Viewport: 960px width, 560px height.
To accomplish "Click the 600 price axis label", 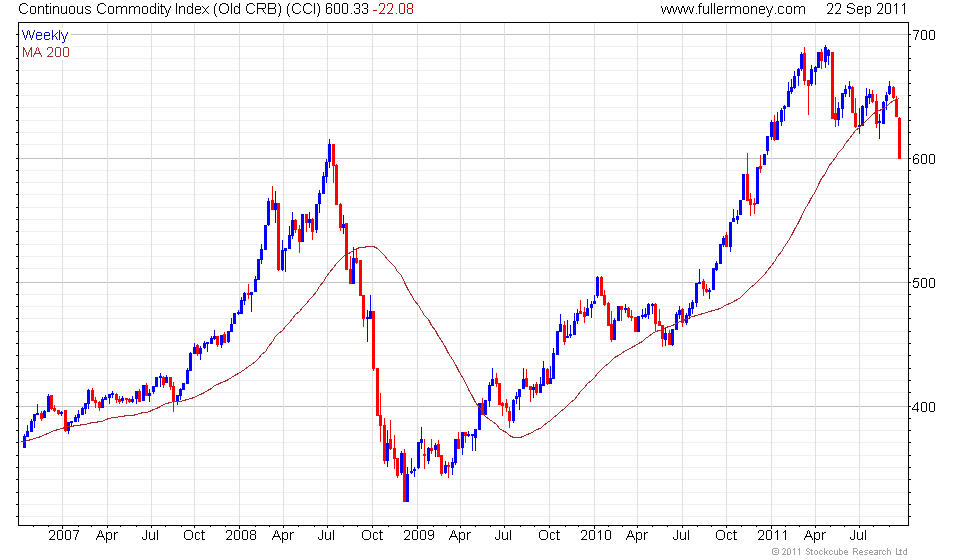I will 924,159.
